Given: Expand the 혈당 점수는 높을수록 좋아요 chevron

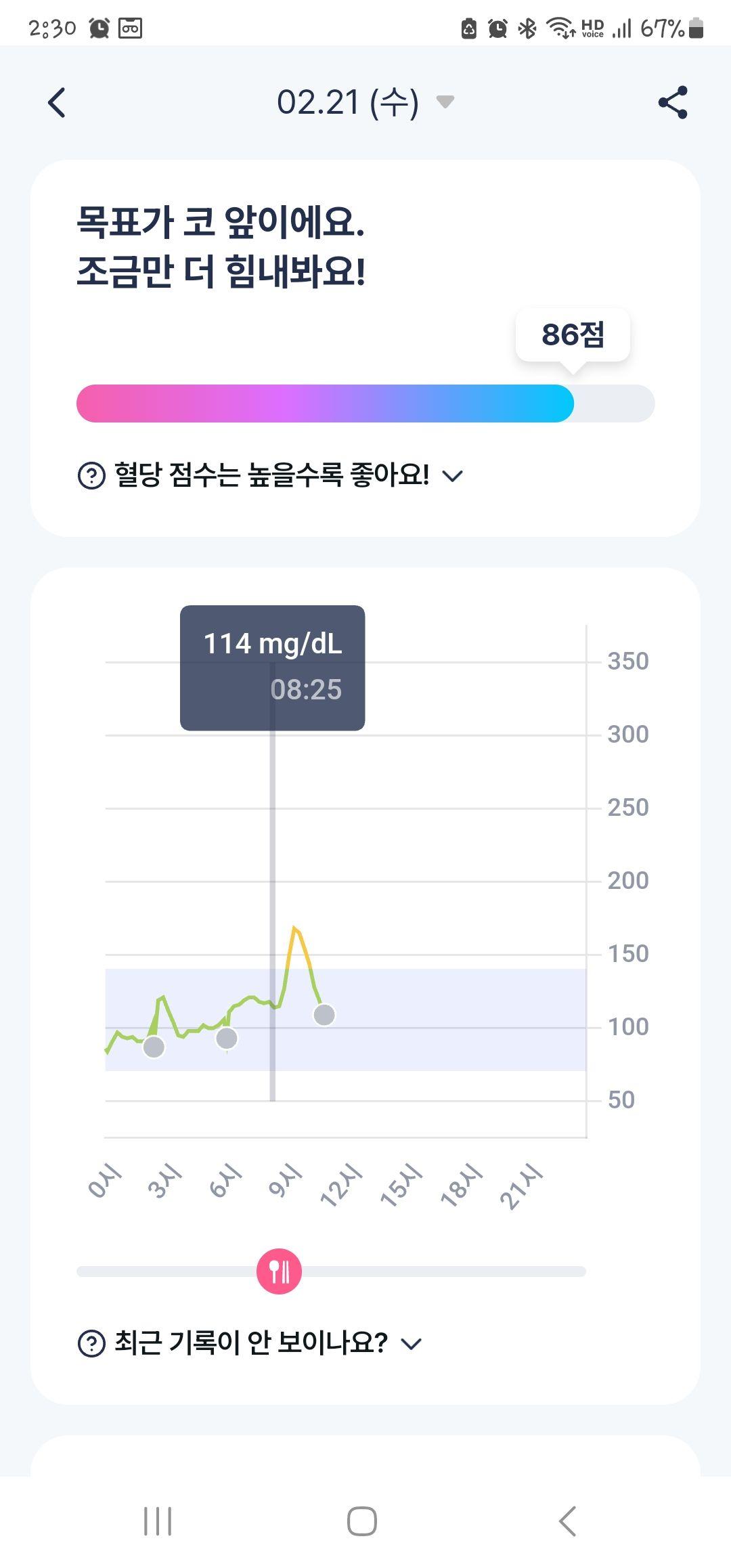Looking at the screenshot, I should click(451, 476).
